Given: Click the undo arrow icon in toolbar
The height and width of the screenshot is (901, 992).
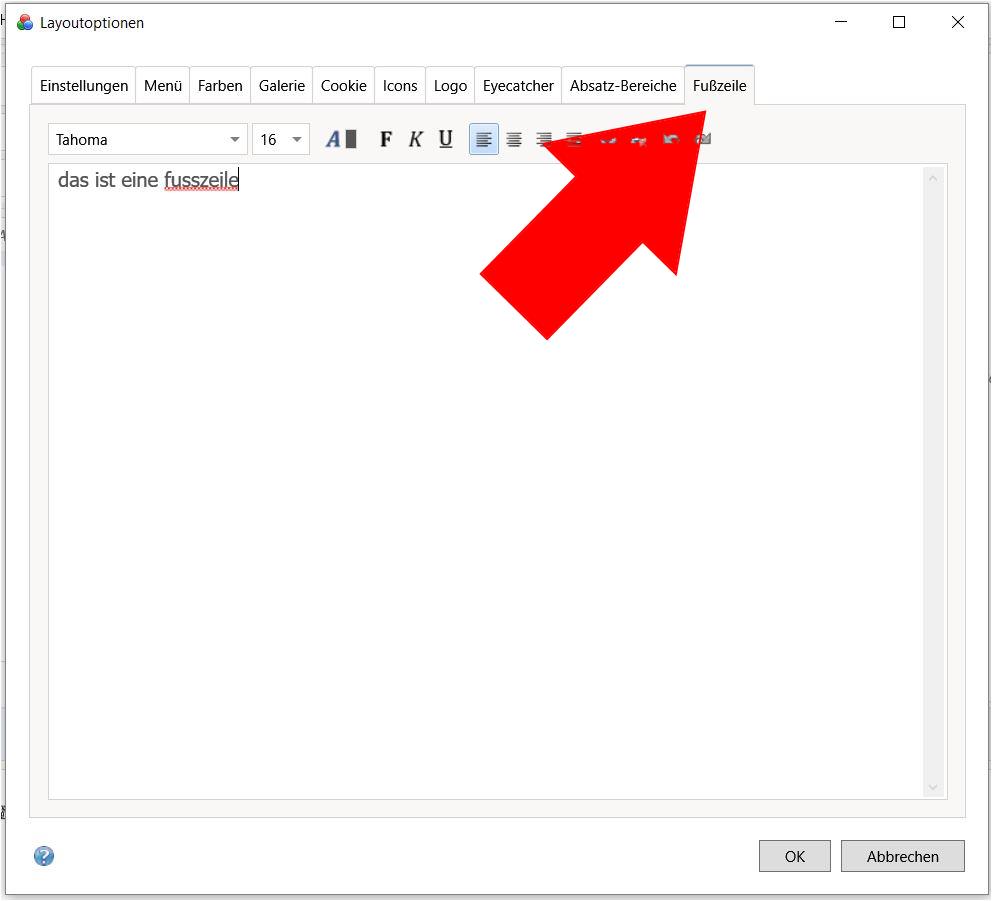Looking at the screenshot, I should point(671,139).
